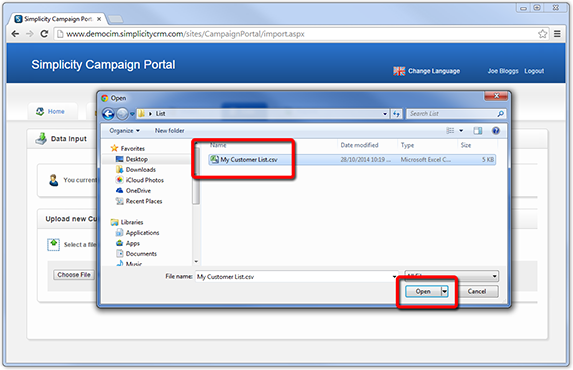Open the help icon in dialog toolbar
The height and width of the screenshot is (370, 573).
point(496,131)
